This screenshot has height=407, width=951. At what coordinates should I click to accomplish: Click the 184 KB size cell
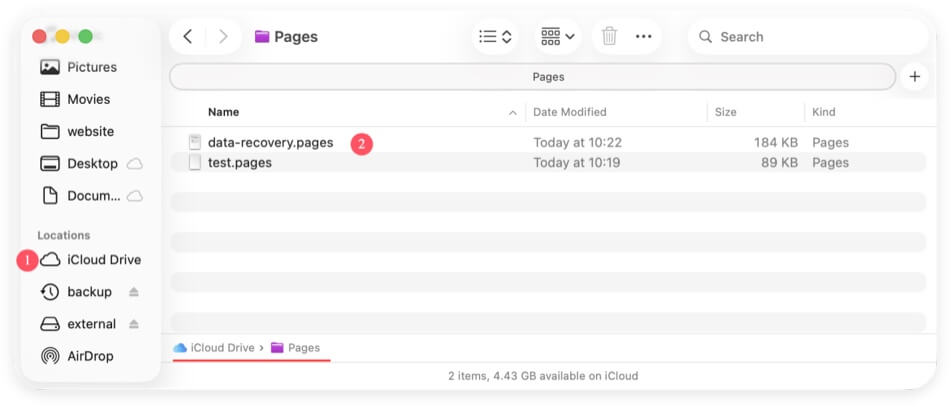pos(776,143)
